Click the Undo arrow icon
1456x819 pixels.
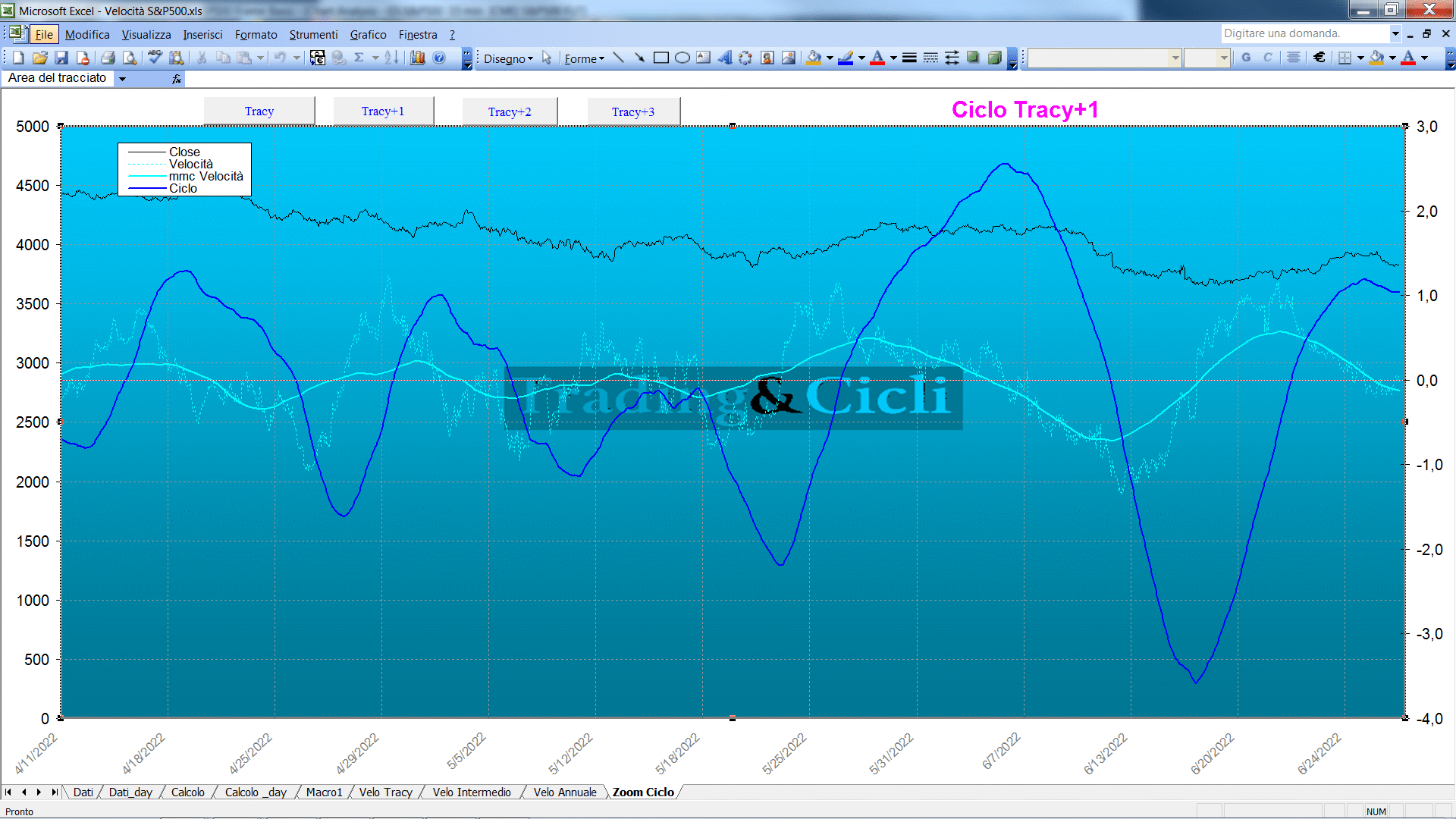point(280,58)
